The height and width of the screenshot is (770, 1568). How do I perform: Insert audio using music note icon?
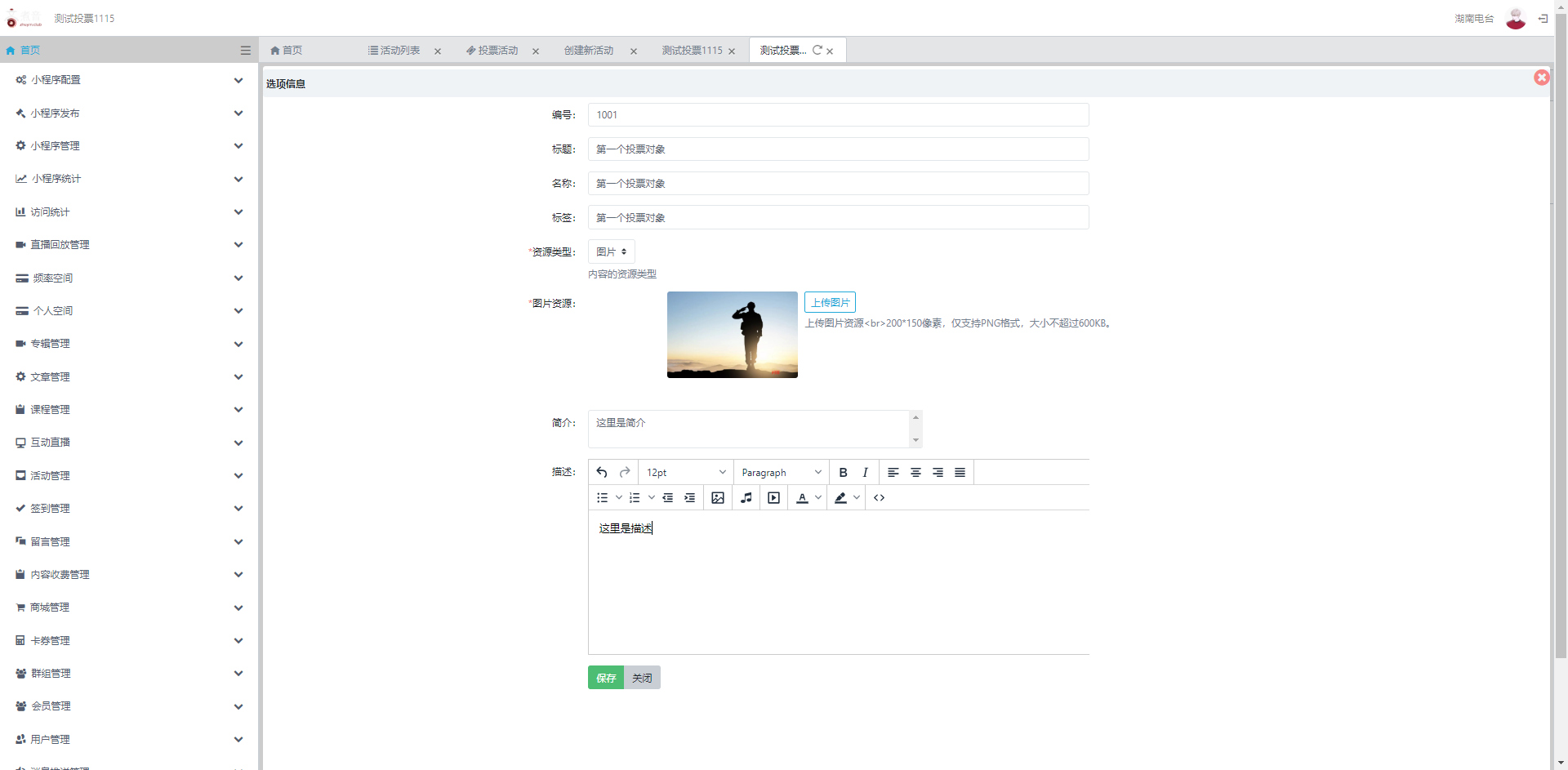pyautogui.click(x=746, y=498)
